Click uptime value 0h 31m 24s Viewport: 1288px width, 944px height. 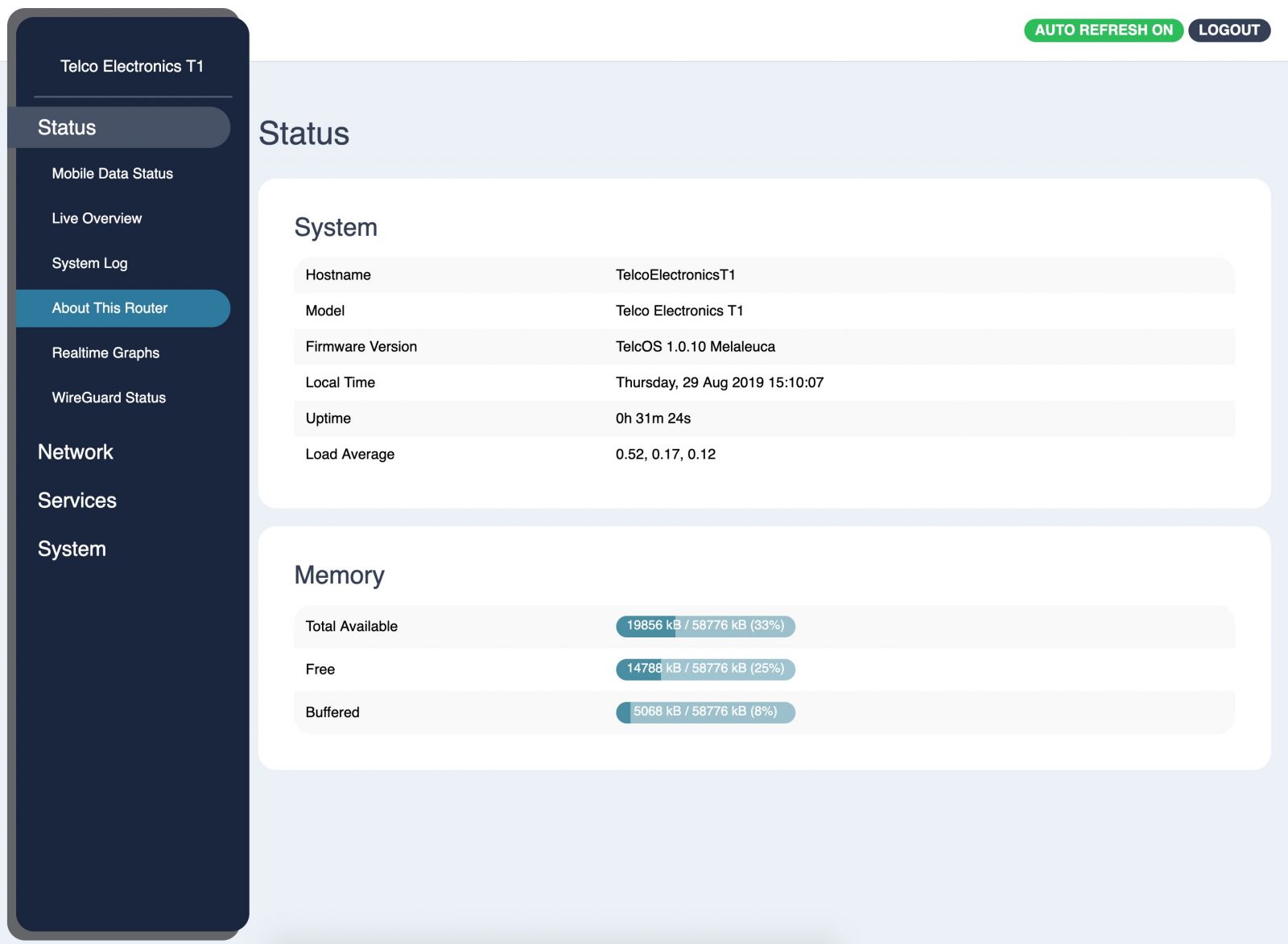(653, 418)
